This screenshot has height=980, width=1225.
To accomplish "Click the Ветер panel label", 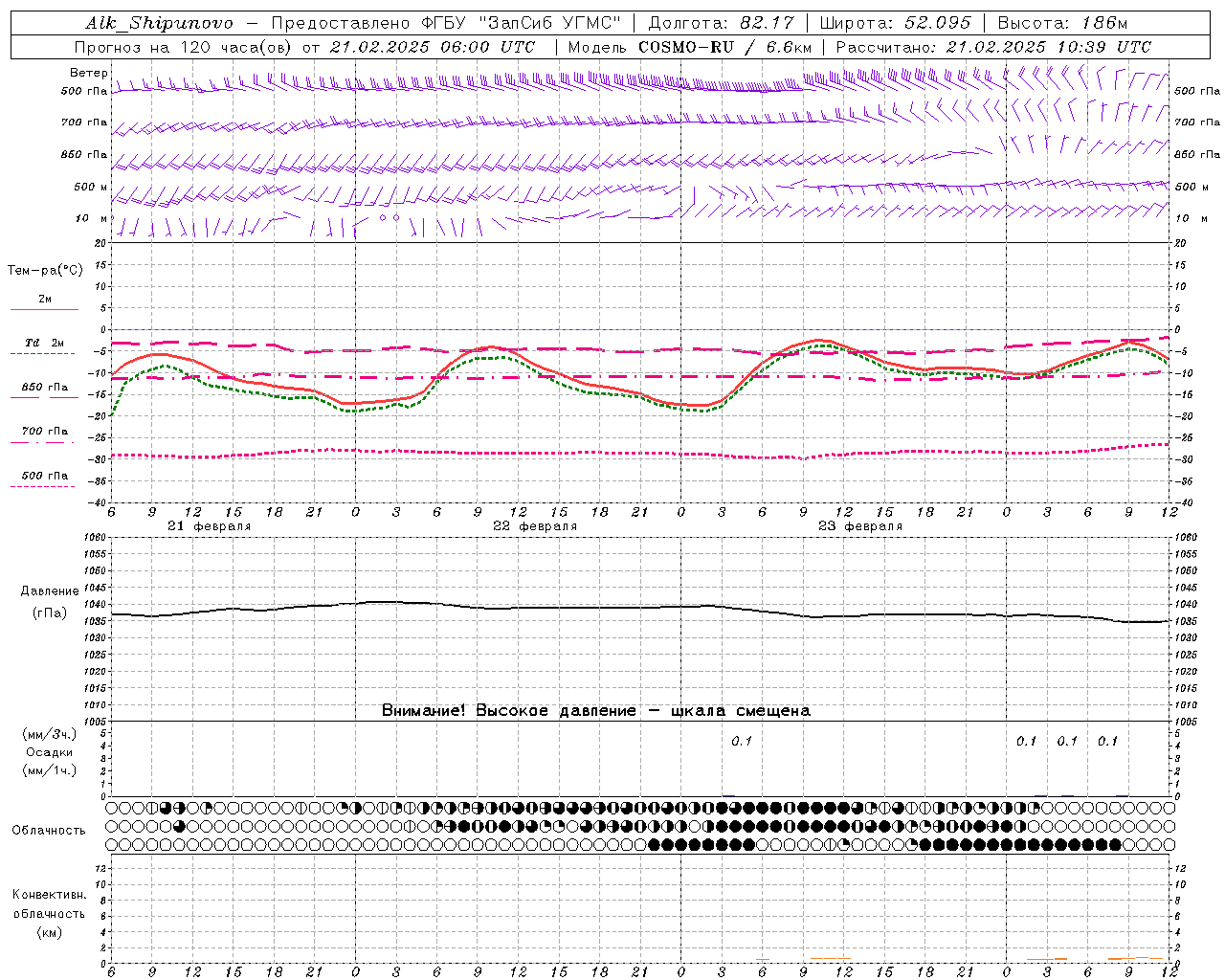I will click(88, 73).
